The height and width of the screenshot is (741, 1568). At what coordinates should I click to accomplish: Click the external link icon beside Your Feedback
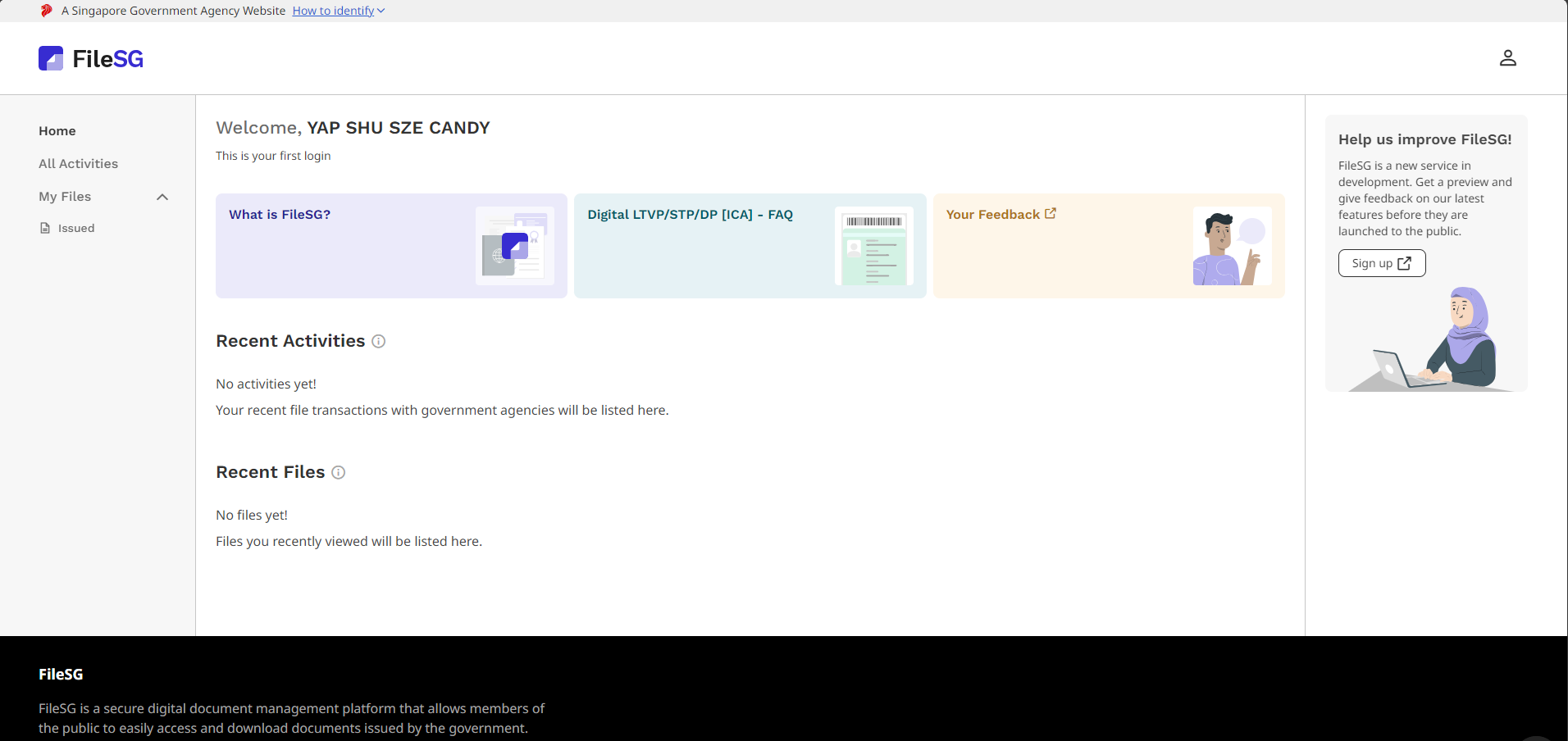(x=1051, y=213)
